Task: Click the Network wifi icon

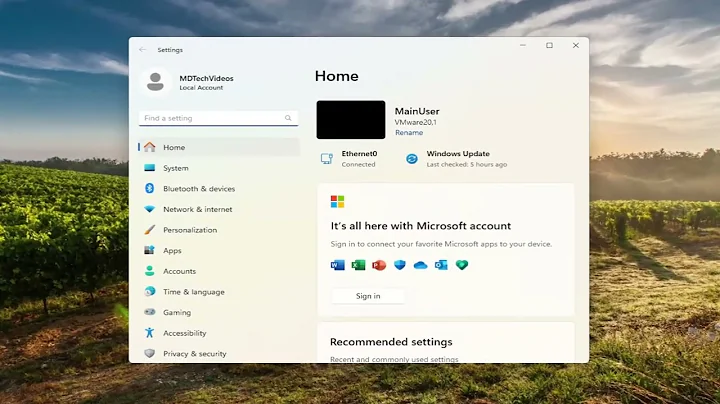Action: coord(150,209)
